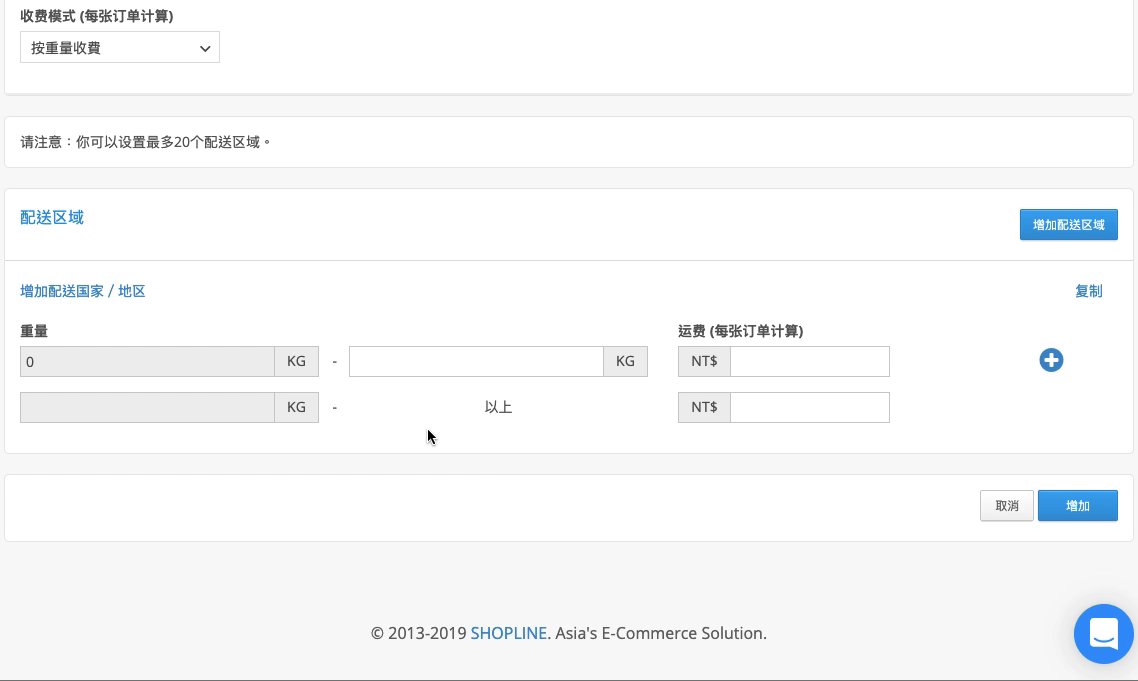1138x681 pixels.
Task: Click the upper weight limit KG input
Action: [x=476, y=362]
